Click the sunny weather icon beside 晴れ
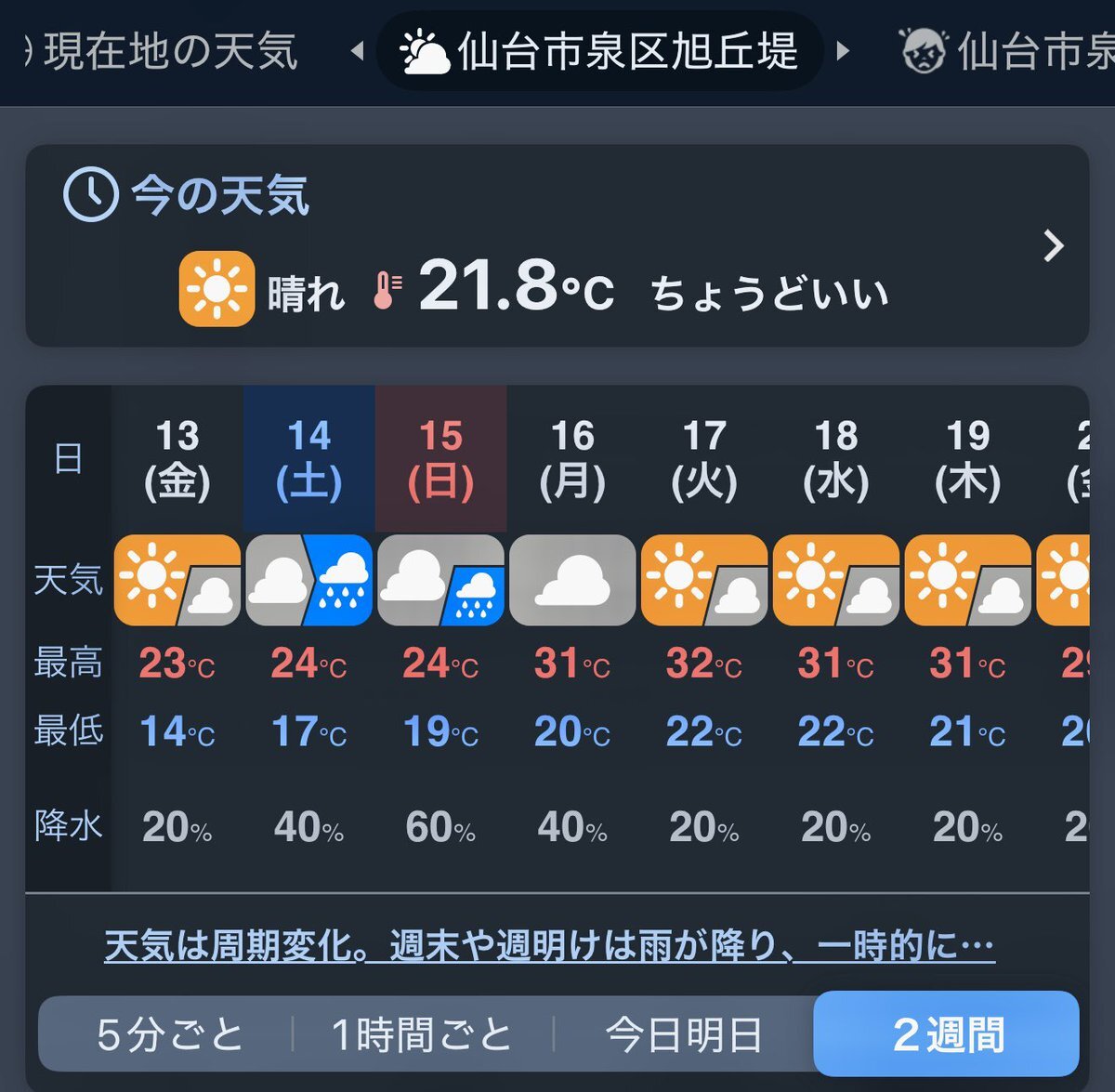The height and width of the screenshot is (1092, 1115). (x=216, y=289)
